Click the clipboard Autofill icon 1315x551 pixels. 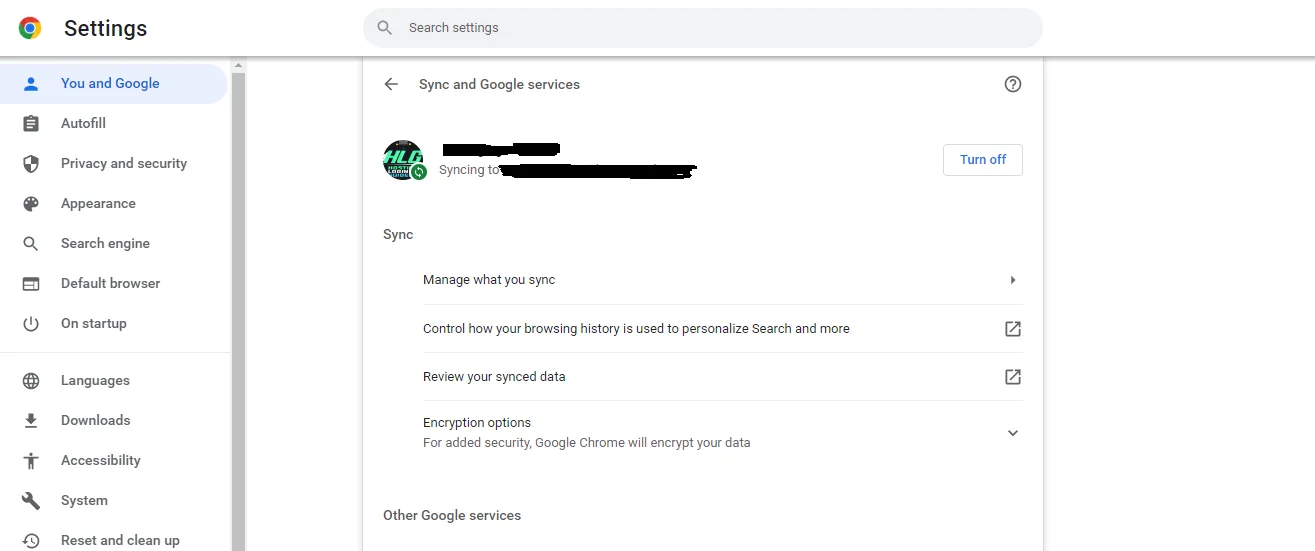[31, 124]
